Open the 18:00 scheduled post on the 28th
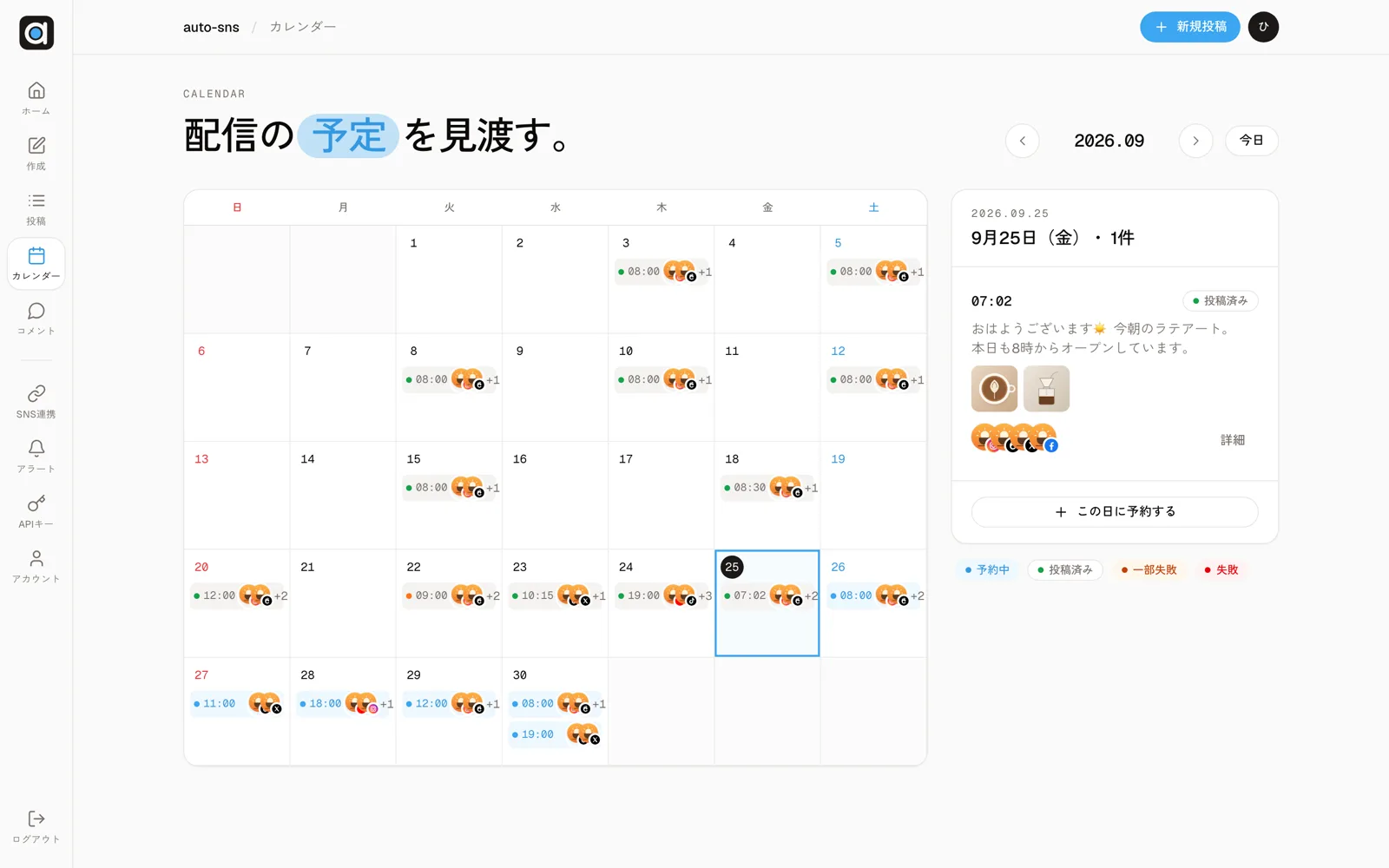Screen dimensions: 1389x868 [x=344, y=704]
